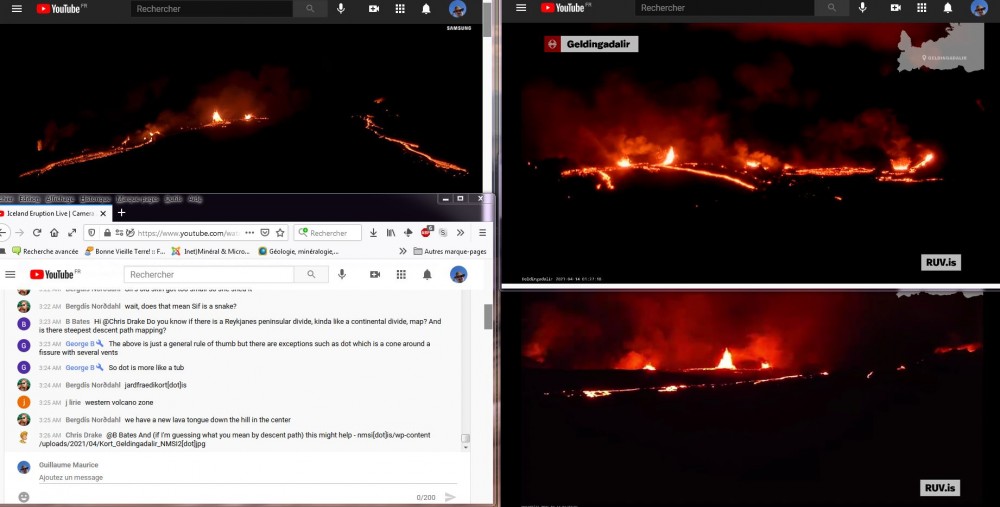Reload the Iceland Eruption Live page
The width and height of the screenshot is (1000, 507).
[37, 233]
